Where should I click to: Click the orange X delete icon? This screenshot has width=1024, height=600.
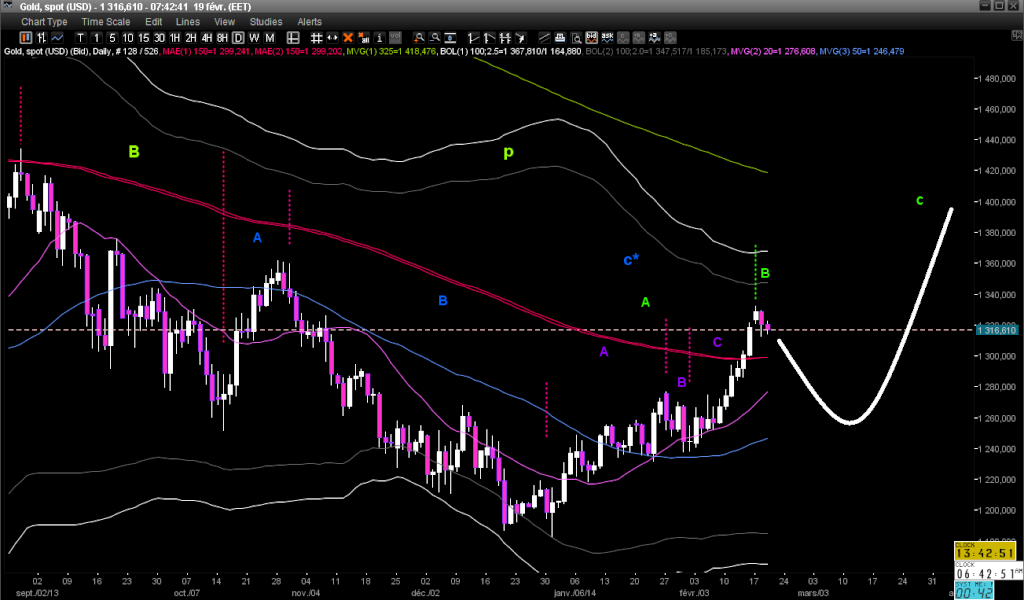[348, 38]
